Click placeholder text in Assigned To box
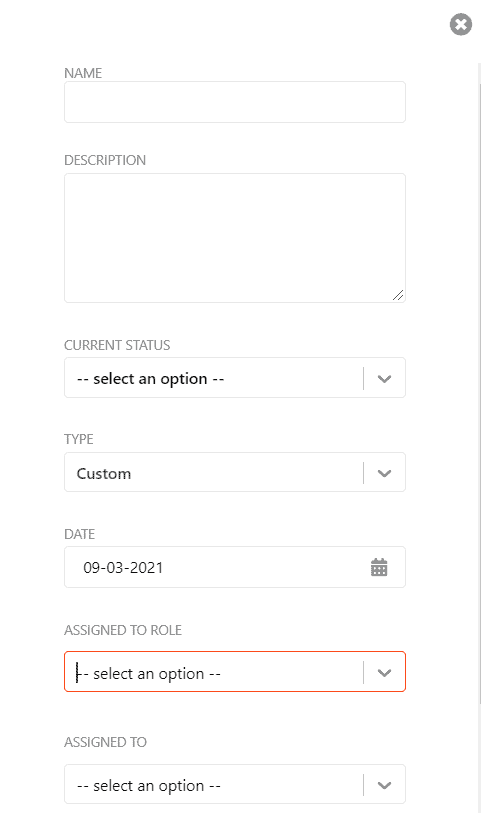This screenshot has height=813, width=481. (x=149, y=786)
